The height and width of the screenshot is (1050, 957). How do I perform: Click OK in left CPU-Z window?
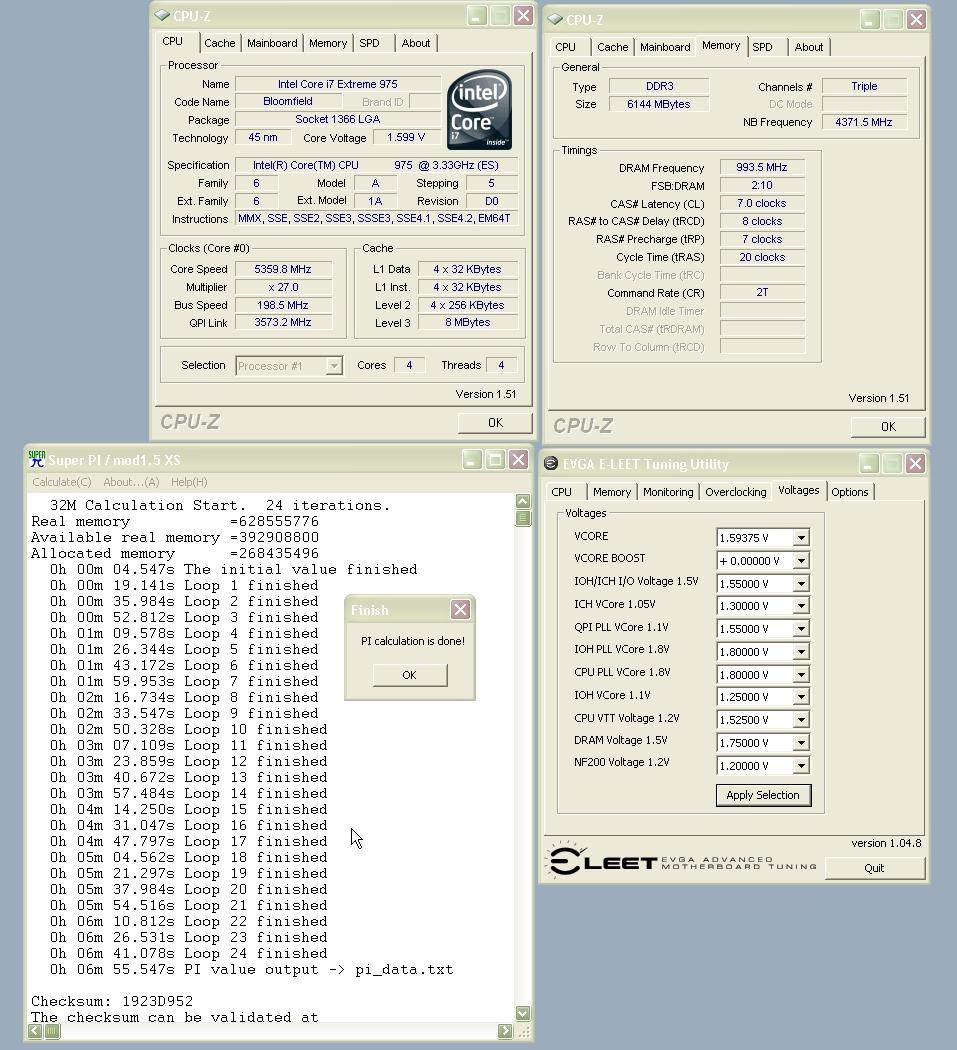[x=495, y=423]
